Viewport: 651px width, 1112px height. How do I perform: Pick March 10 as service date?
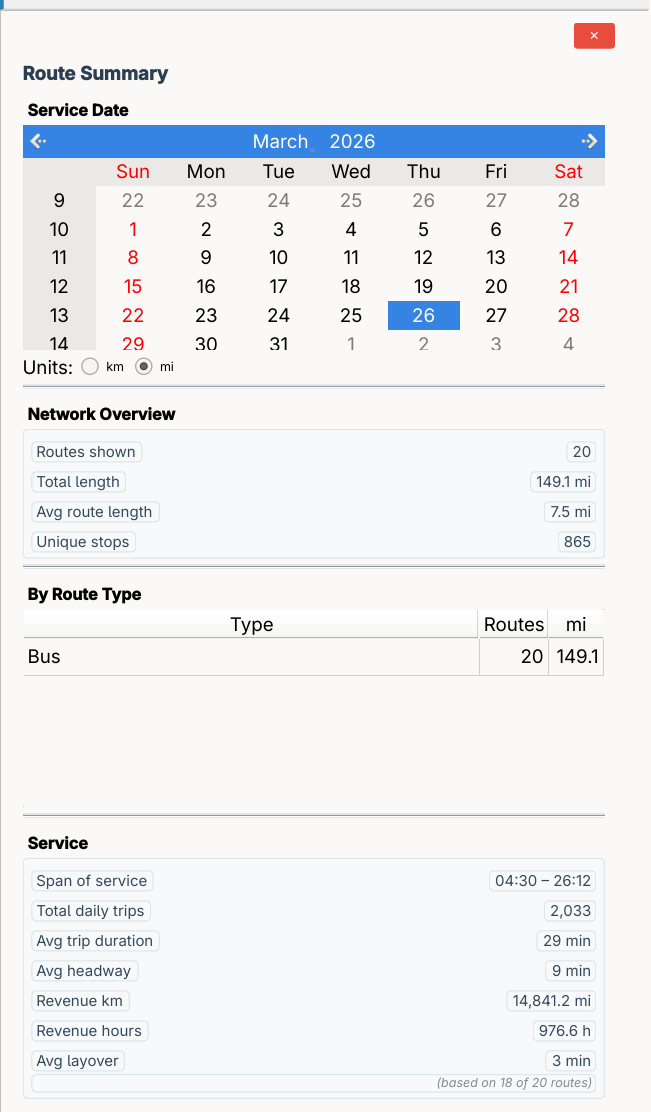279,258
